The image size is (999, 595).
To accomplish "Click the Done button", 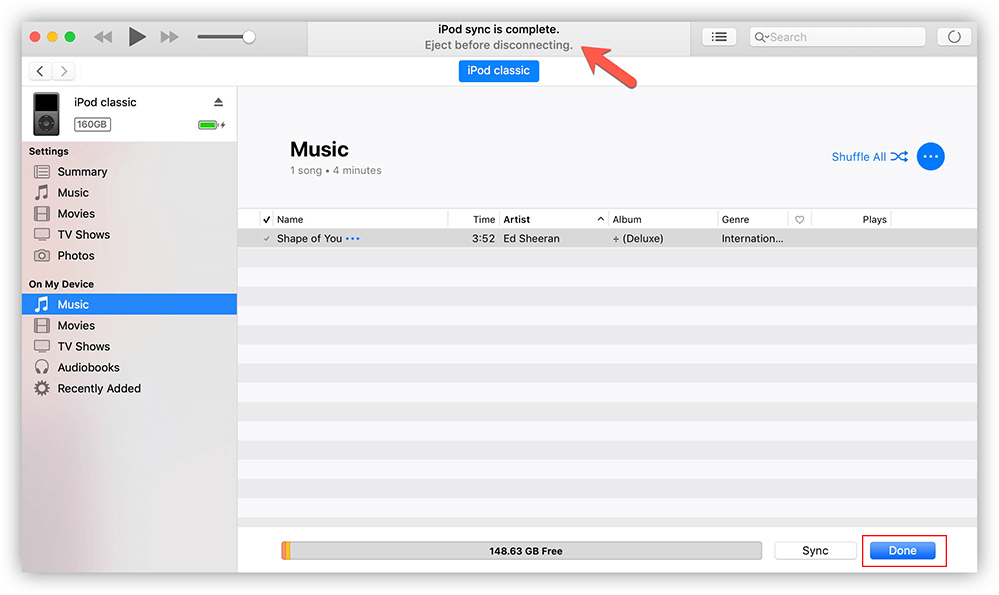I will pyautogui.click(x=902, y=551).
